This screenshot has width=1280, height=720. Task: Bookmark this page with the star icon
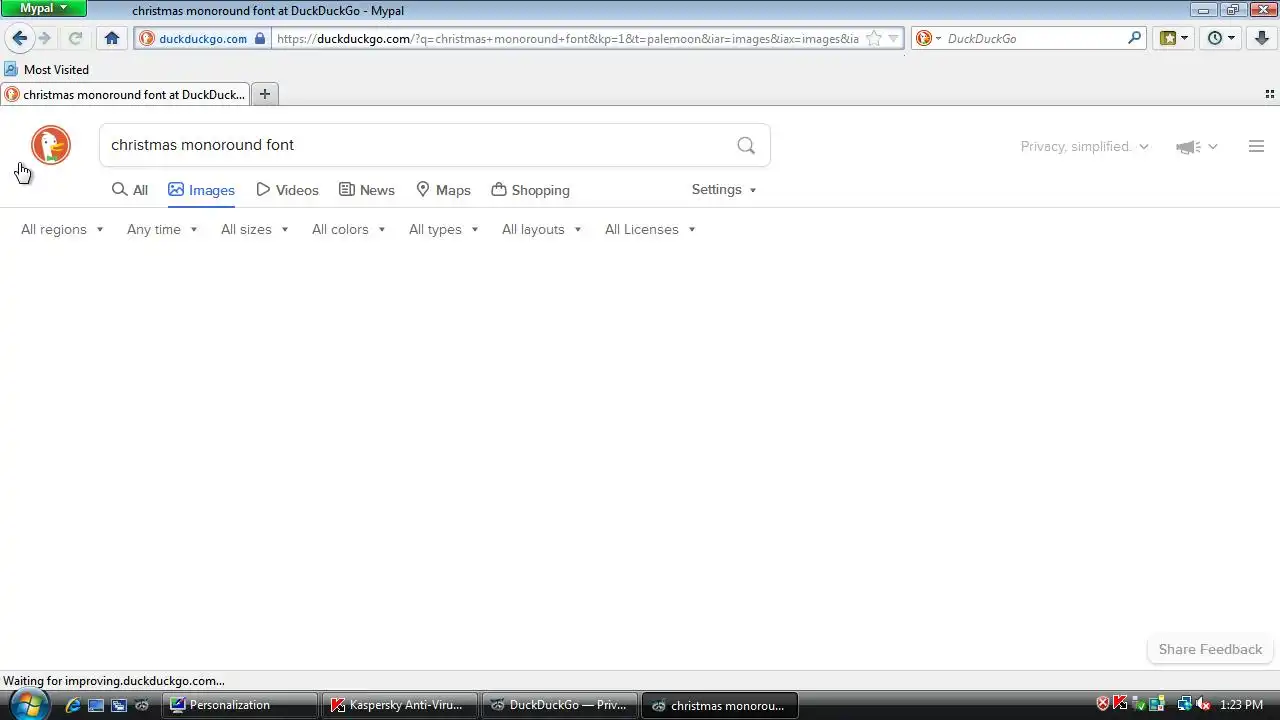point(873,38)
